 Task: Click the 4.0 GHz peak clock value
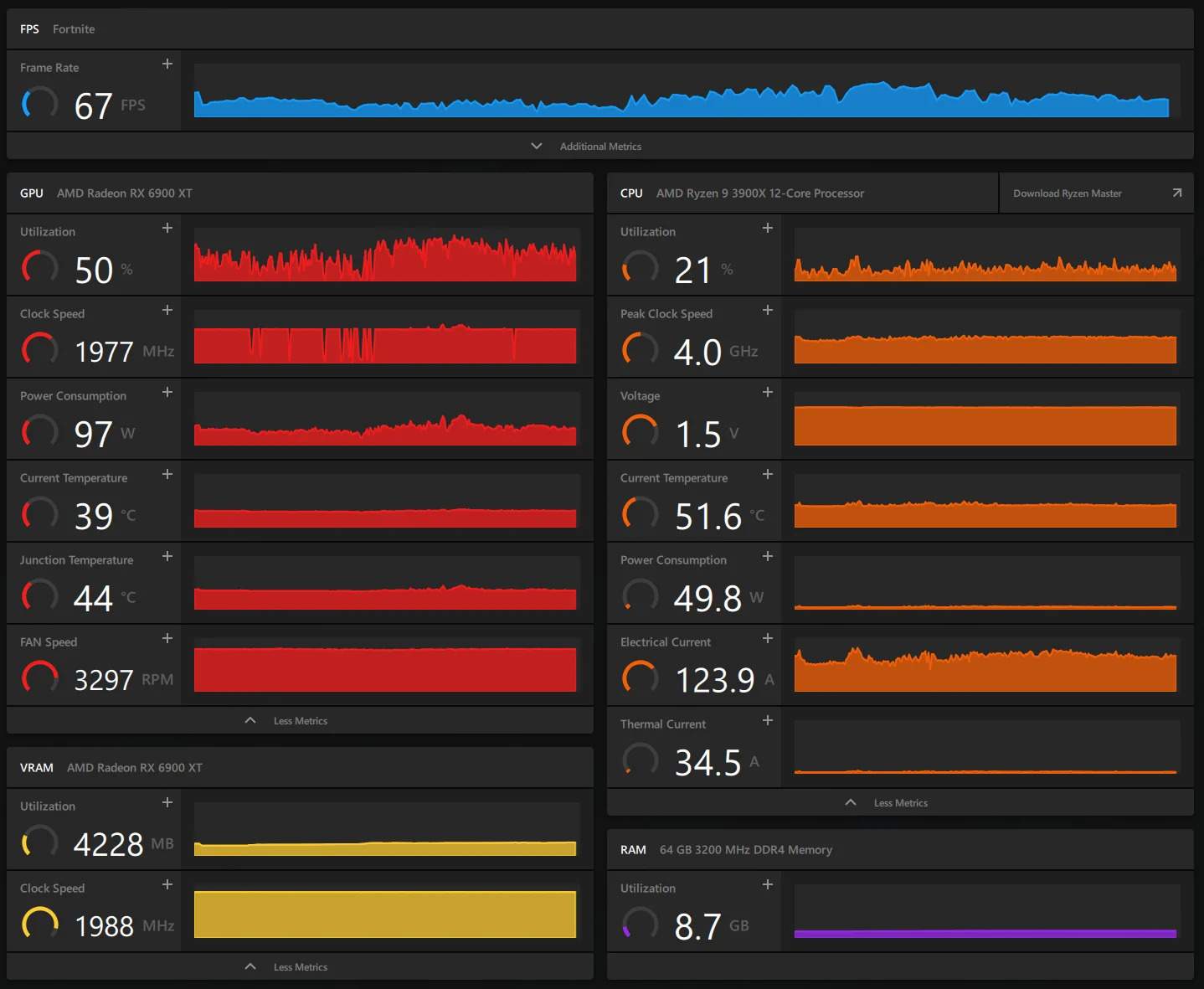tap(716, 352)
